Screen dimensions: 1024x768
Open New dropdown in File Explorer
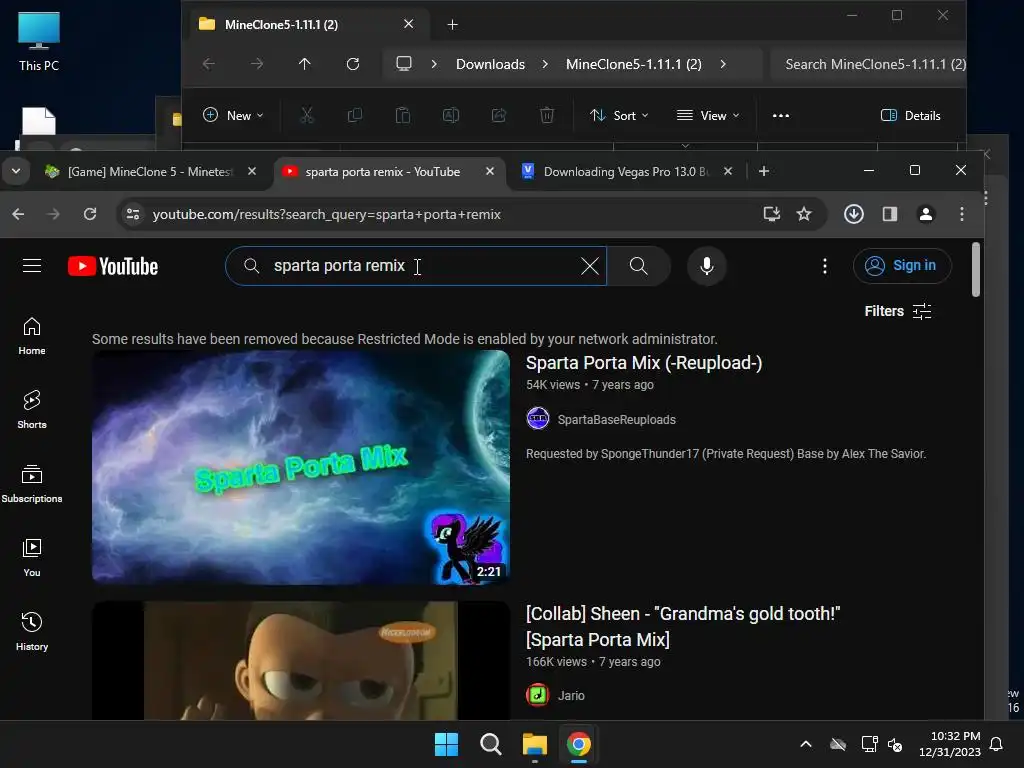pos(233,116)
